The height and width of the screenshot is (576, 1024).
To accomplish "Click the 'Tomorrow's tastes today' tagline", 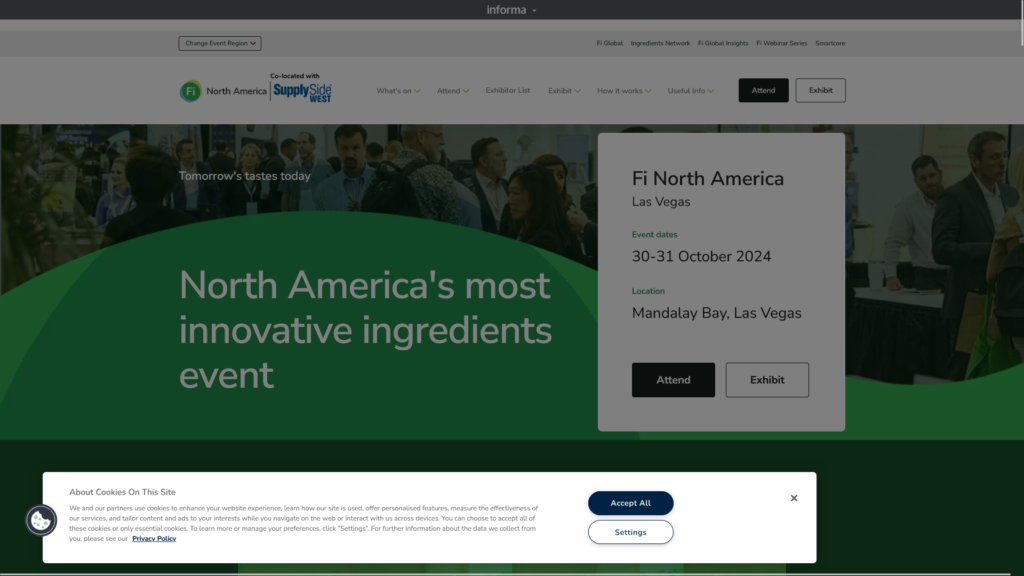I will pyautogui.click(x=244, y=176).
